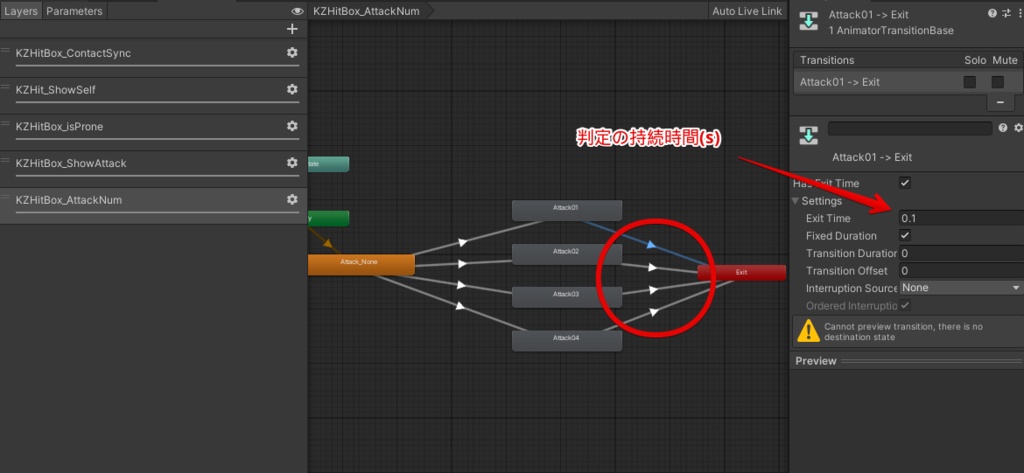Open settings gear for KZHitBox_ContactSync layer

coord(292,52)
